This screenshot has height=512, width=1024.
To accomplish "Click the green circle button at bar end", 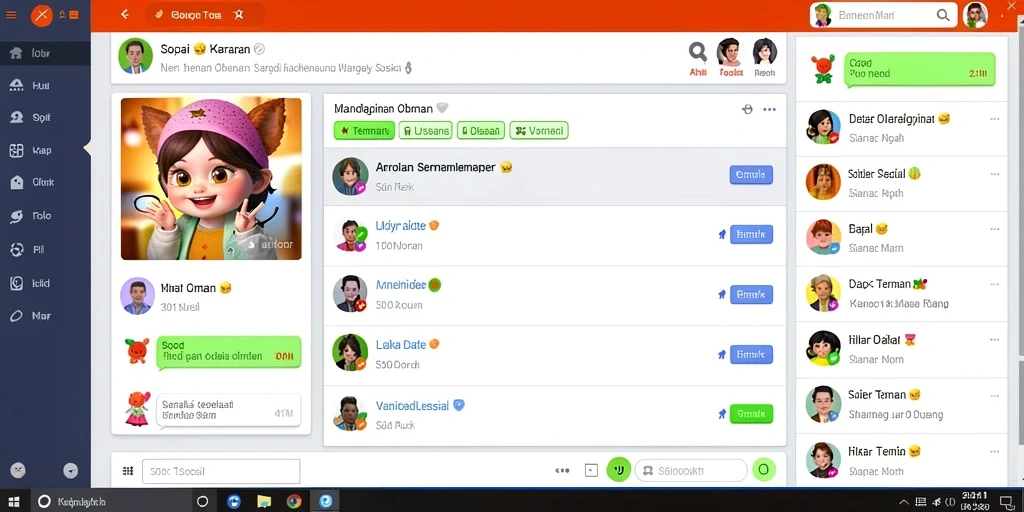I will (764, 470).
